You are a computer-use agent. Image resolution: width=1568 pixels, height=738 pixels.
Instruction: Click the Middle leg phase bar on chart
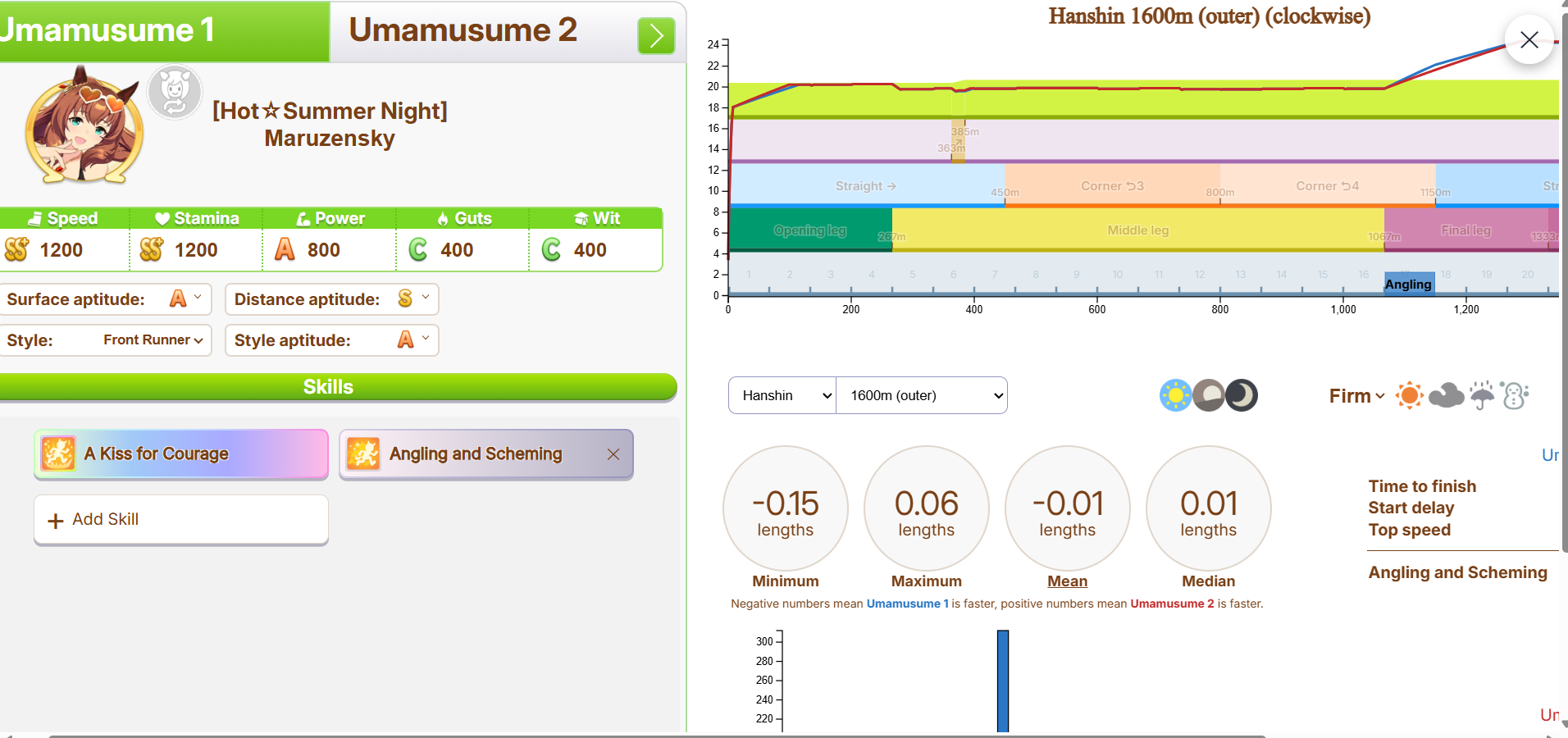(1138, 230)
